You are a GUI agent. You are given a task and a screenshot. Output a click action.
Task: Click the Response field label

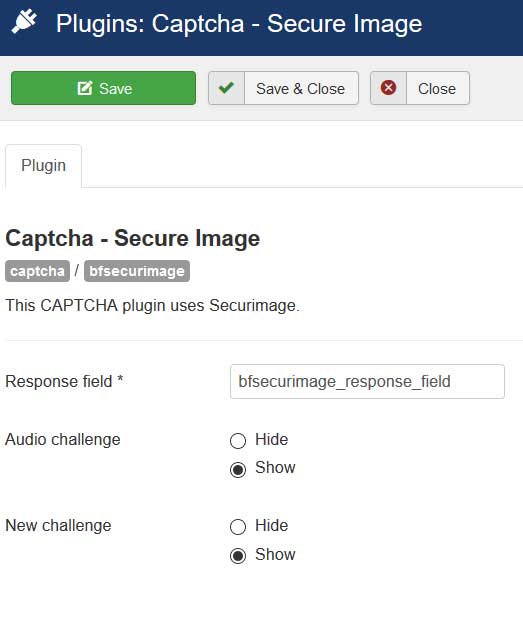(64, 381)
